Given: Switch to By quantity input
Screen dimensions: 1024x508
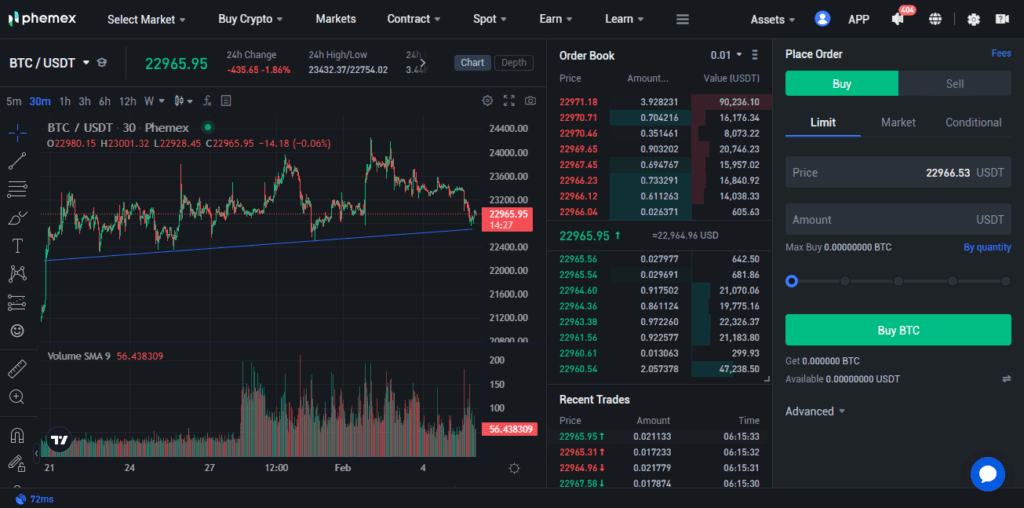Looking at the screenshot, I should 987,247.
